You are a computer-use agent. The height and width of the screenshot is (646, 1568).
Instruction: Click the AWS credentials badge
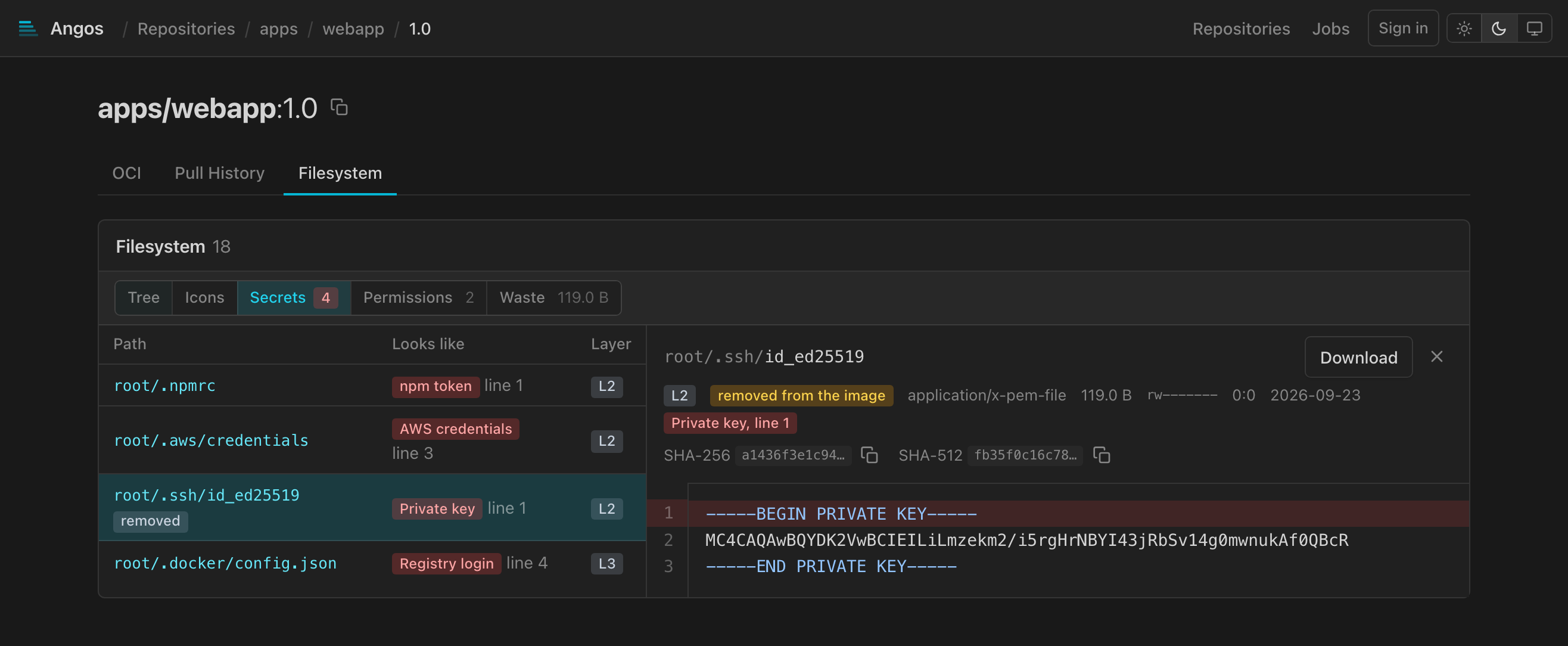click(x=455, y=428)
